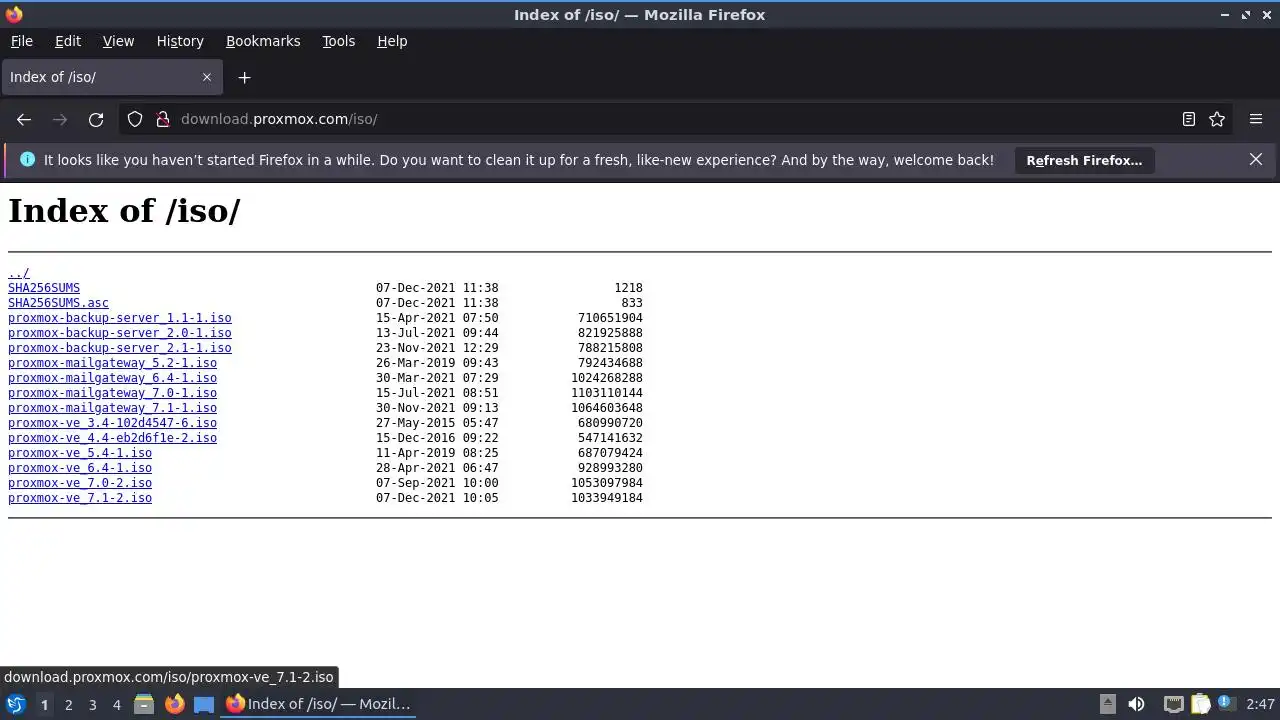Screen dimensions: 1280x720
Task: Open the SHA256SUMS file link
Action: [44, 288]
